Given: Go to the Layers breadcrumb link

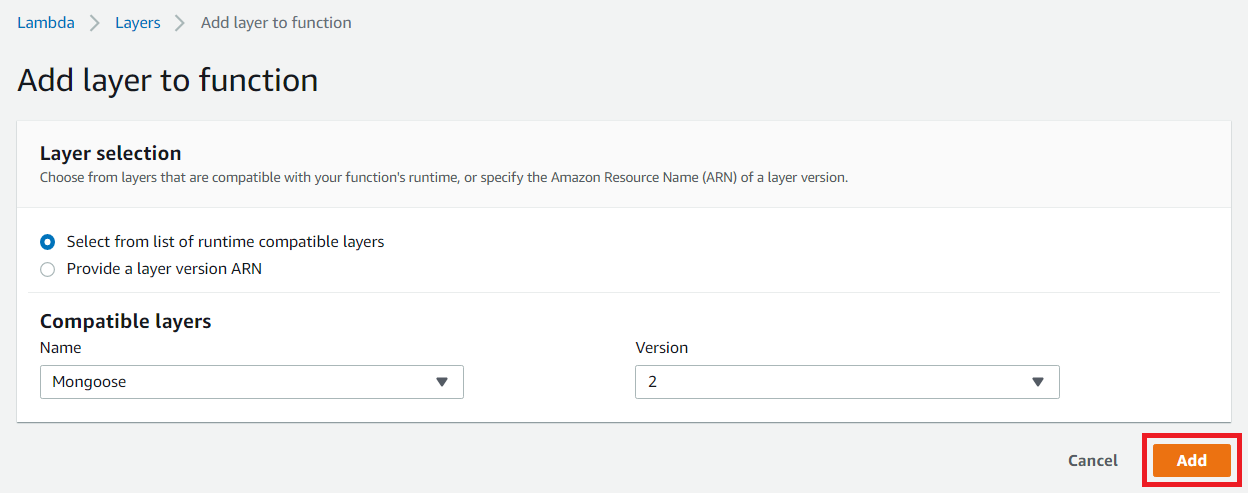Looking at the screenshot, I should coord(138,22).
